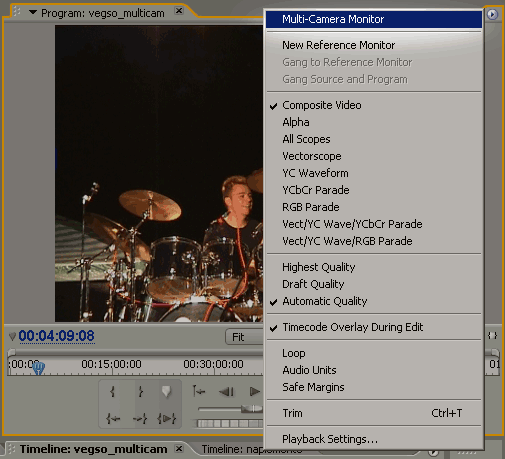This screenshot has height=459, width=505.
Task: Open the Program sequence dropdown triangle
Action: (33, 12)
